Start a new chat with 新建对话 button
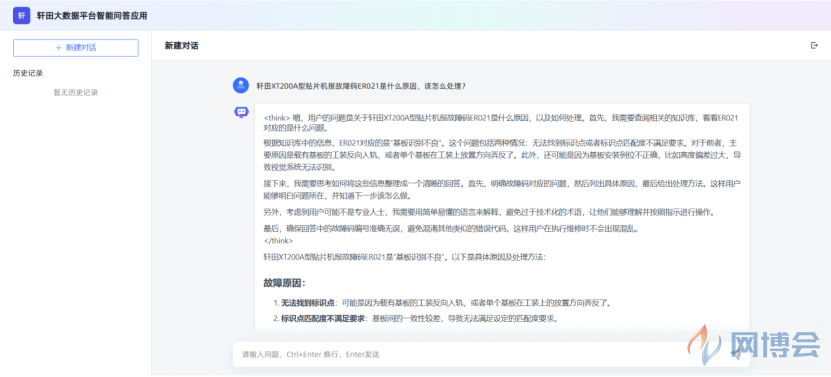 pos(76,48)
